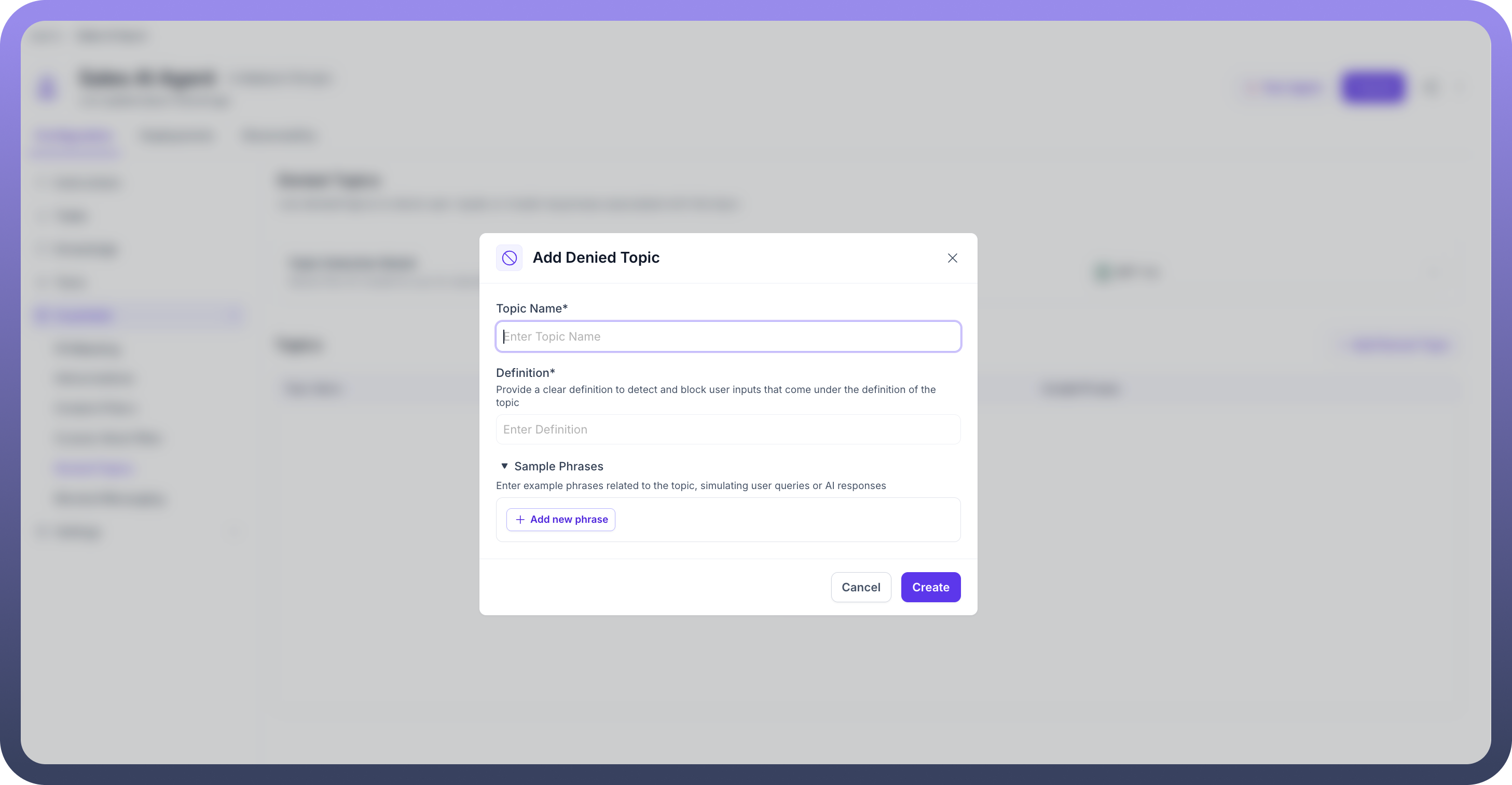
Task: Click the blurred purple agent avatar icon top-left
Action: 48,88
